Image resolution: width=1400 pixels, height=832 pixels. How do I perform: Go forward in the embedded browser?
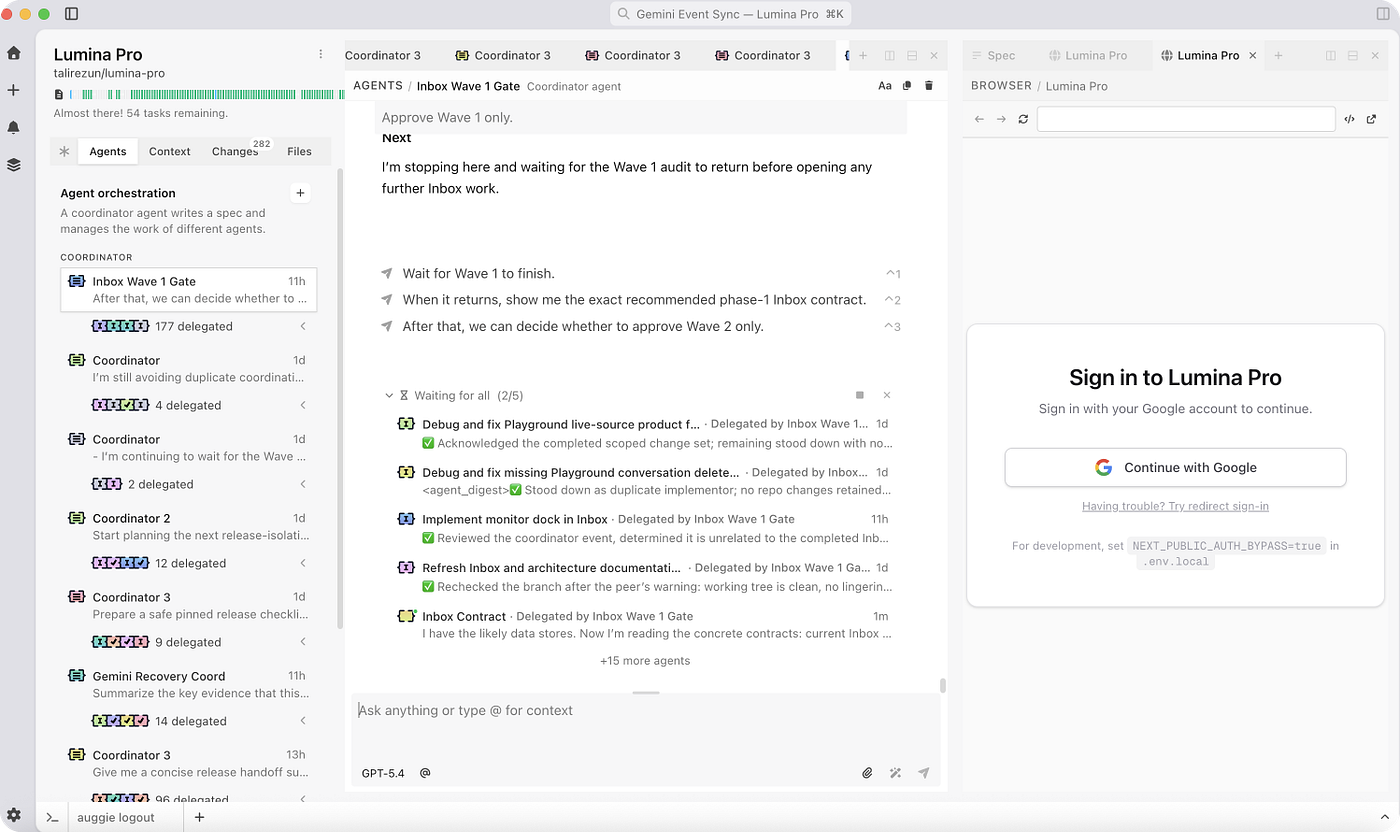[1001, 119]
